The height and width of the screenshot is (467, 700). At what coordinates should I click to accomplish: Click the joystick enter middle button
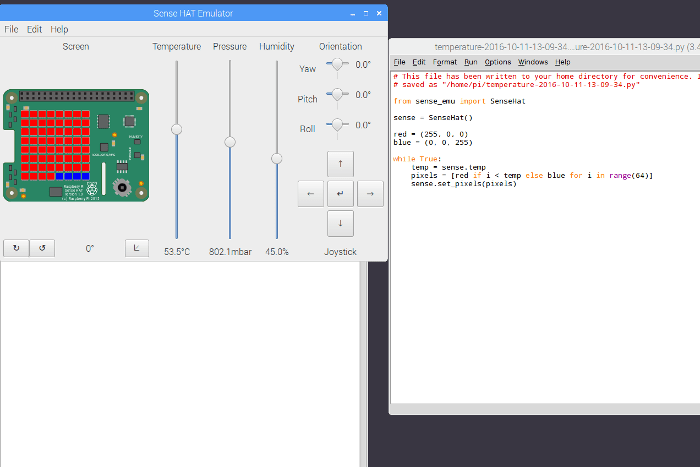click(x=340, y=194)
